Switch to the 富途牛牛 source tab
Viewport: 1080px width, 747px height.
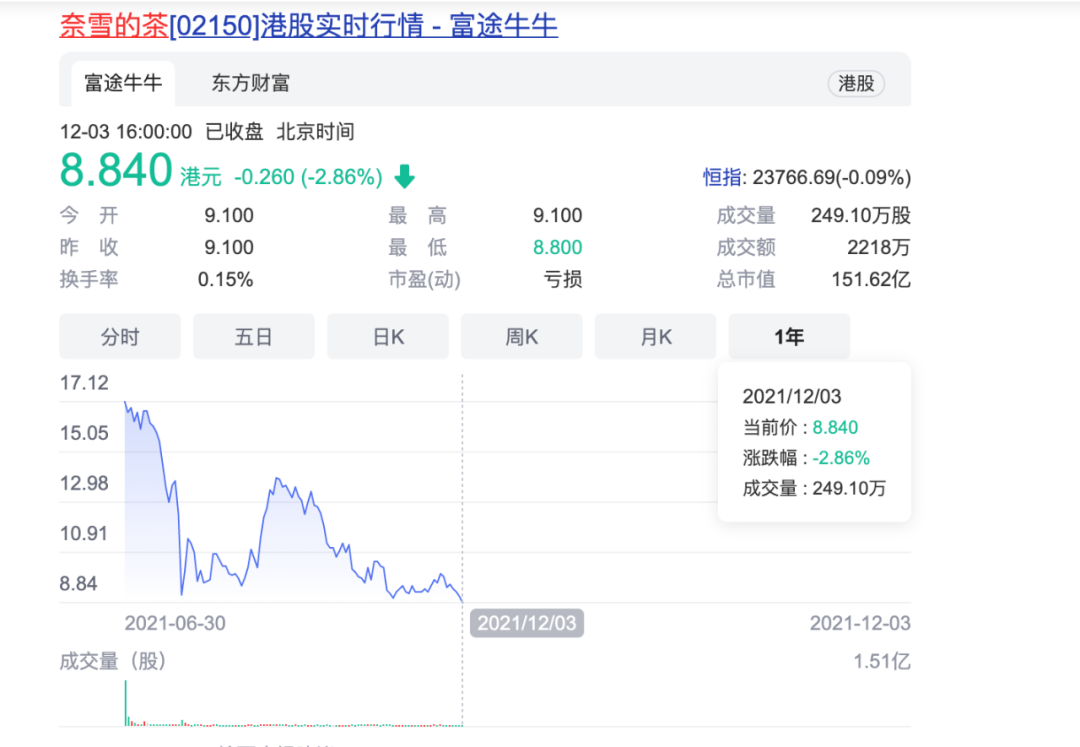pos(123,83)
